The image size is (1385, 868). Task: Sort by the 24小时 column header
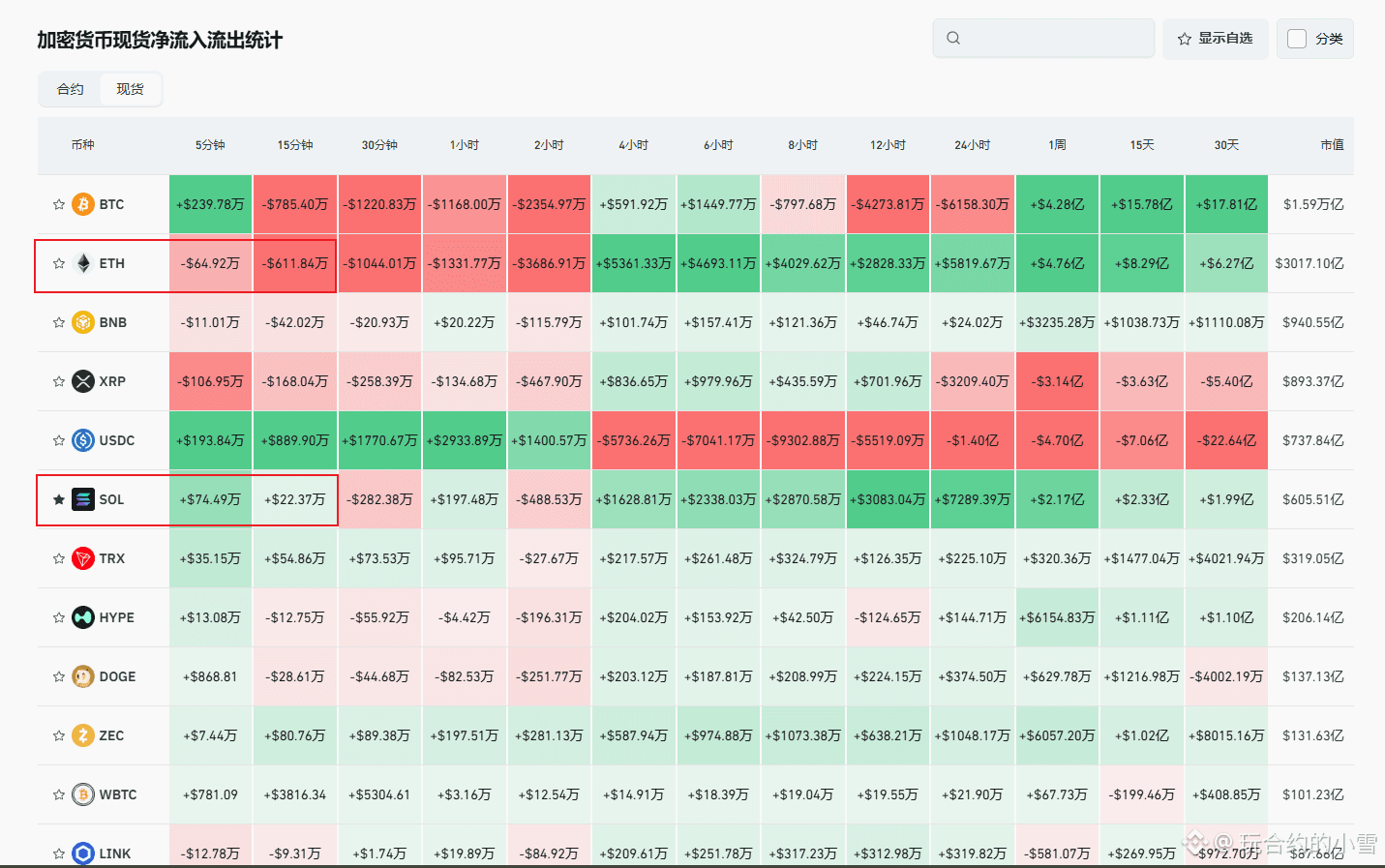(972, 145)
